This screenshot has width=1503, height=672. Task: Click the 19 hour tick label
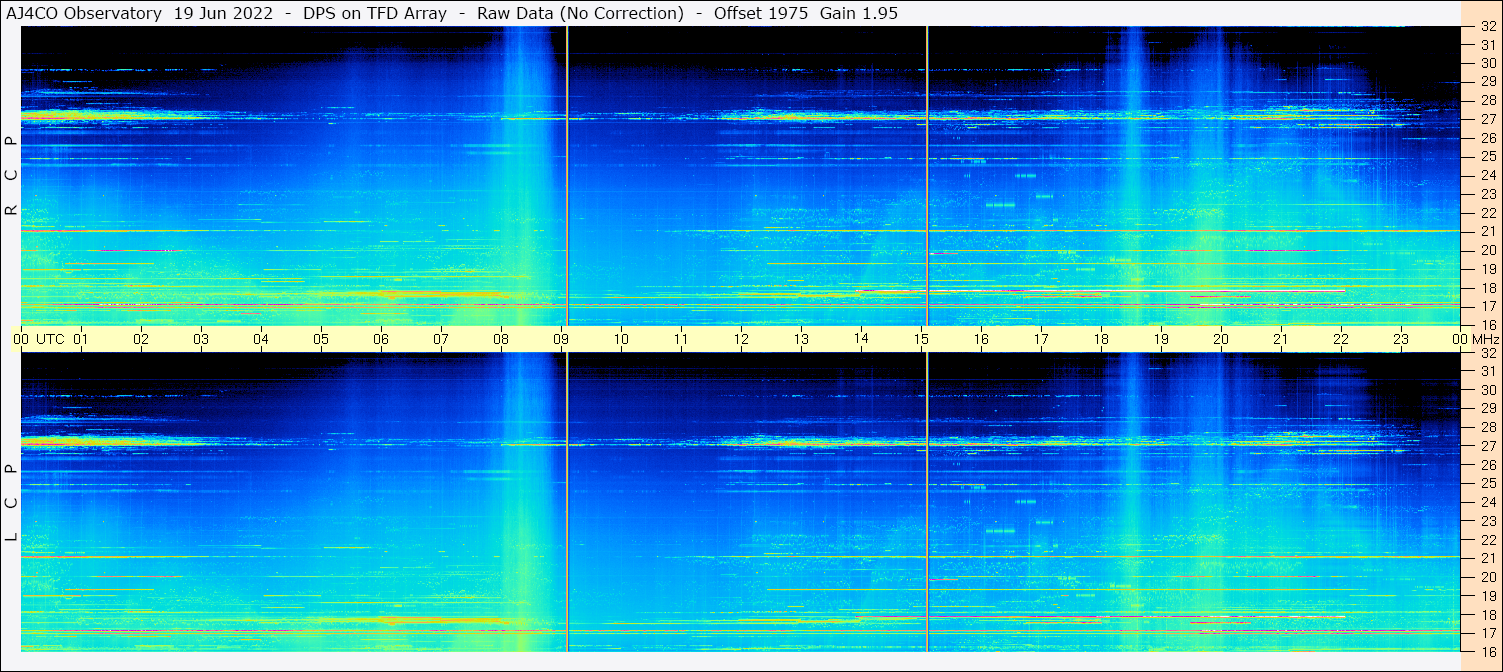1161,339
